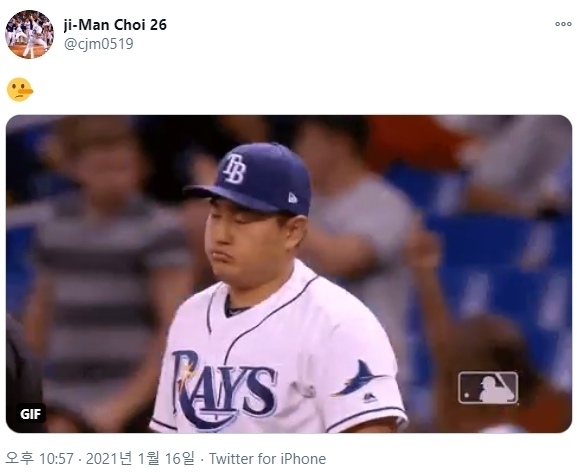This screenshot has height=472, width=577.
Task: Open the 오후 10:57 timestamp link
Action: [40, 458]
